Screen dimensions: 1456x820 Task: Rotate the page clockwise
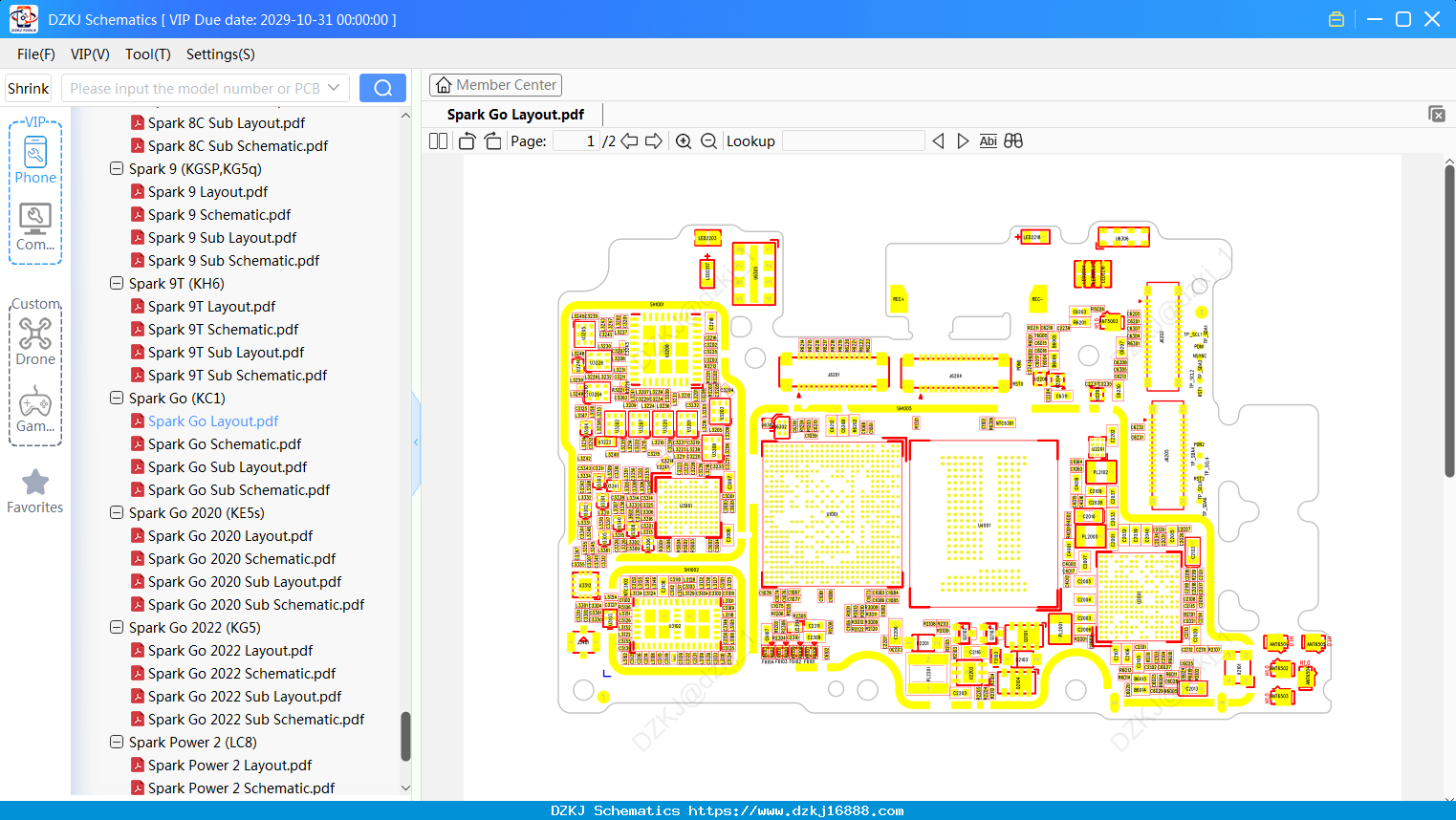492,141
